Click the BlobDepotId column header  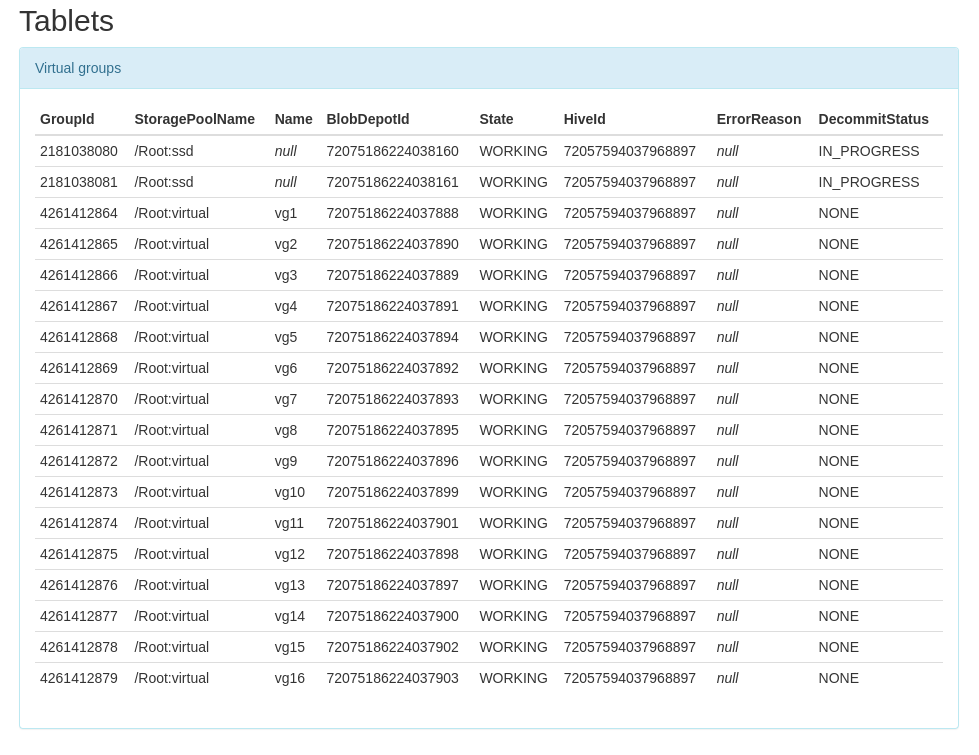click(x=367, y=119)
